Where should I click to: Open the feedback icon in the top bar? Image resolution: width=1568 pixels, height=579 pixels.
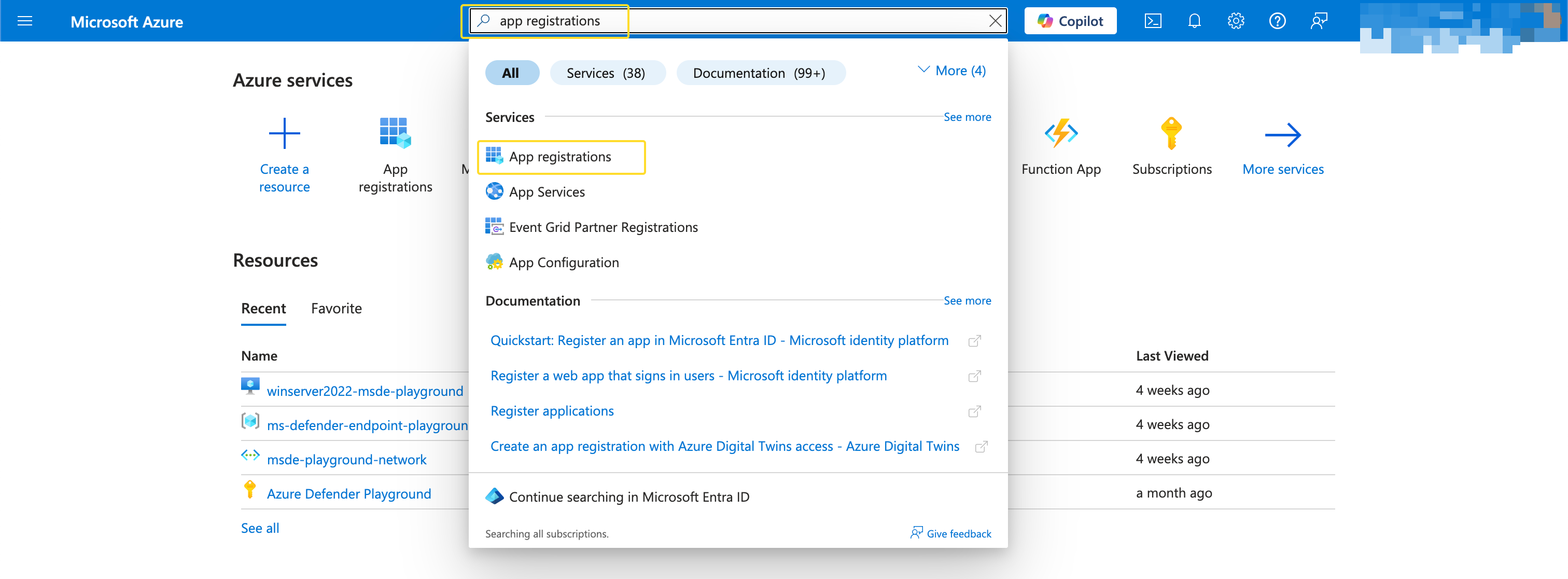1319,21
